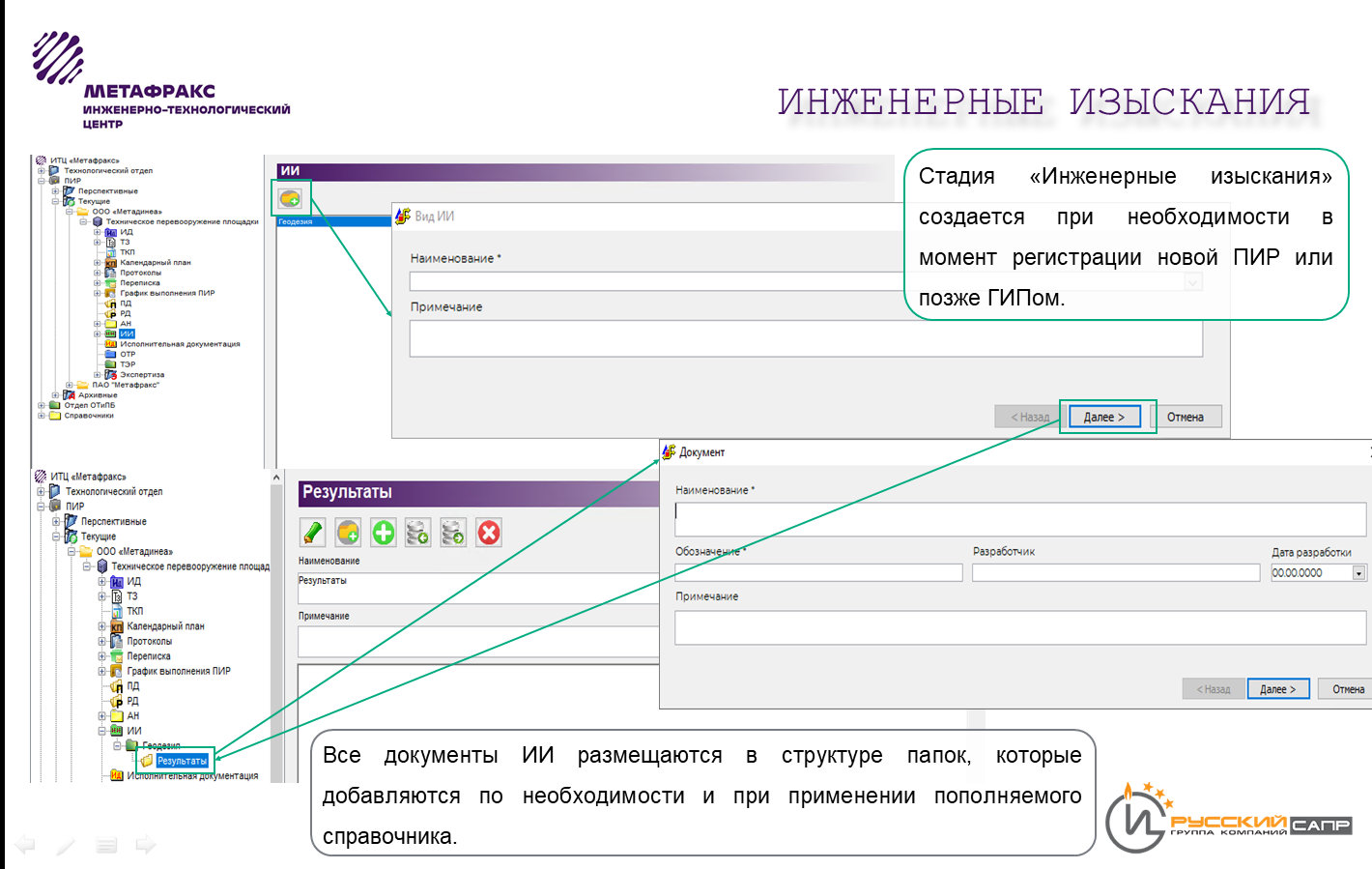The image size is (1372, 869).
Task: Click the green plus add icon in Результаты toolbar
Action: coord(384,533)
